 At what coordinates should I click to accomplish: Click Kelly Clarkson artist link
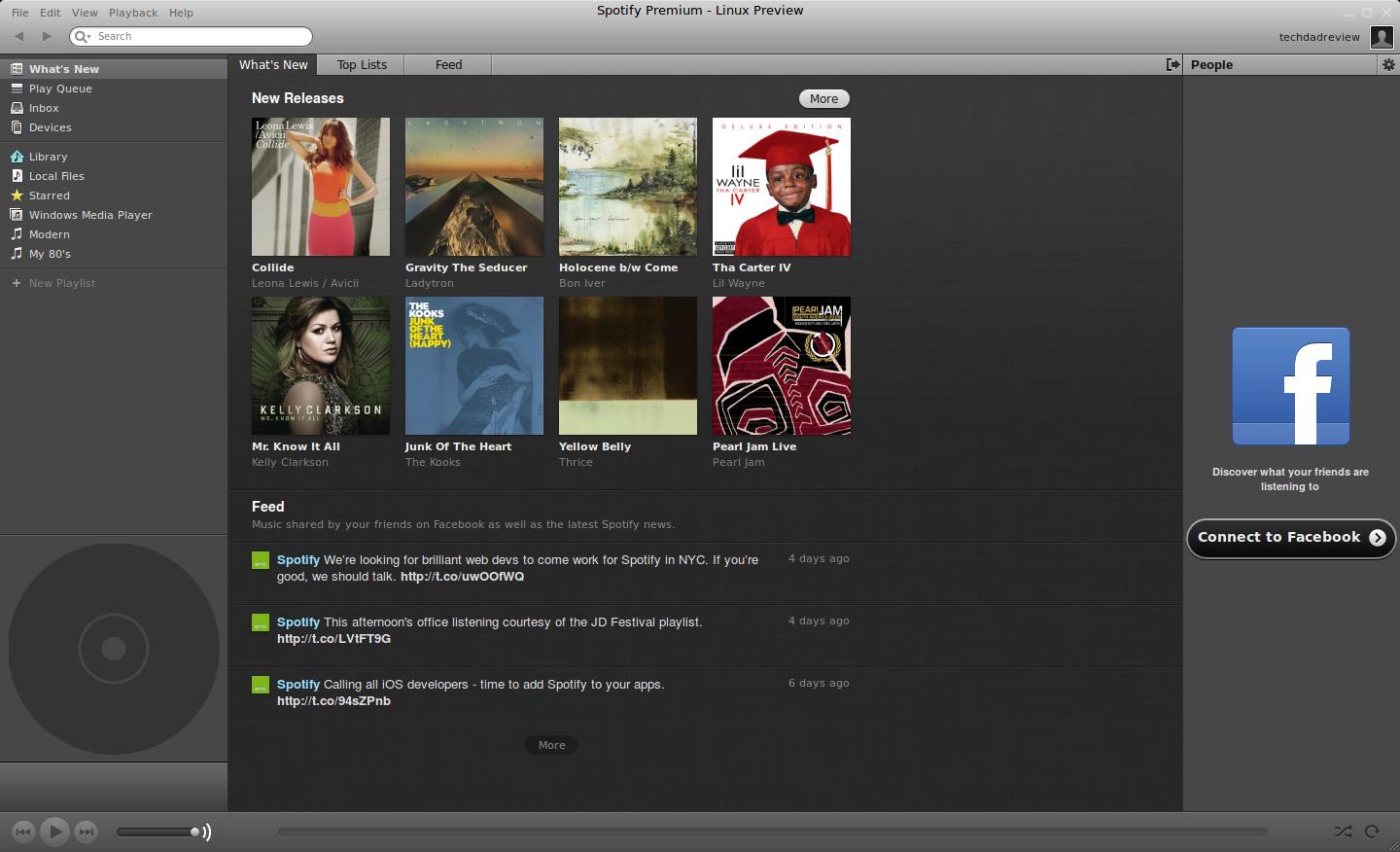[x=290, y=462]
